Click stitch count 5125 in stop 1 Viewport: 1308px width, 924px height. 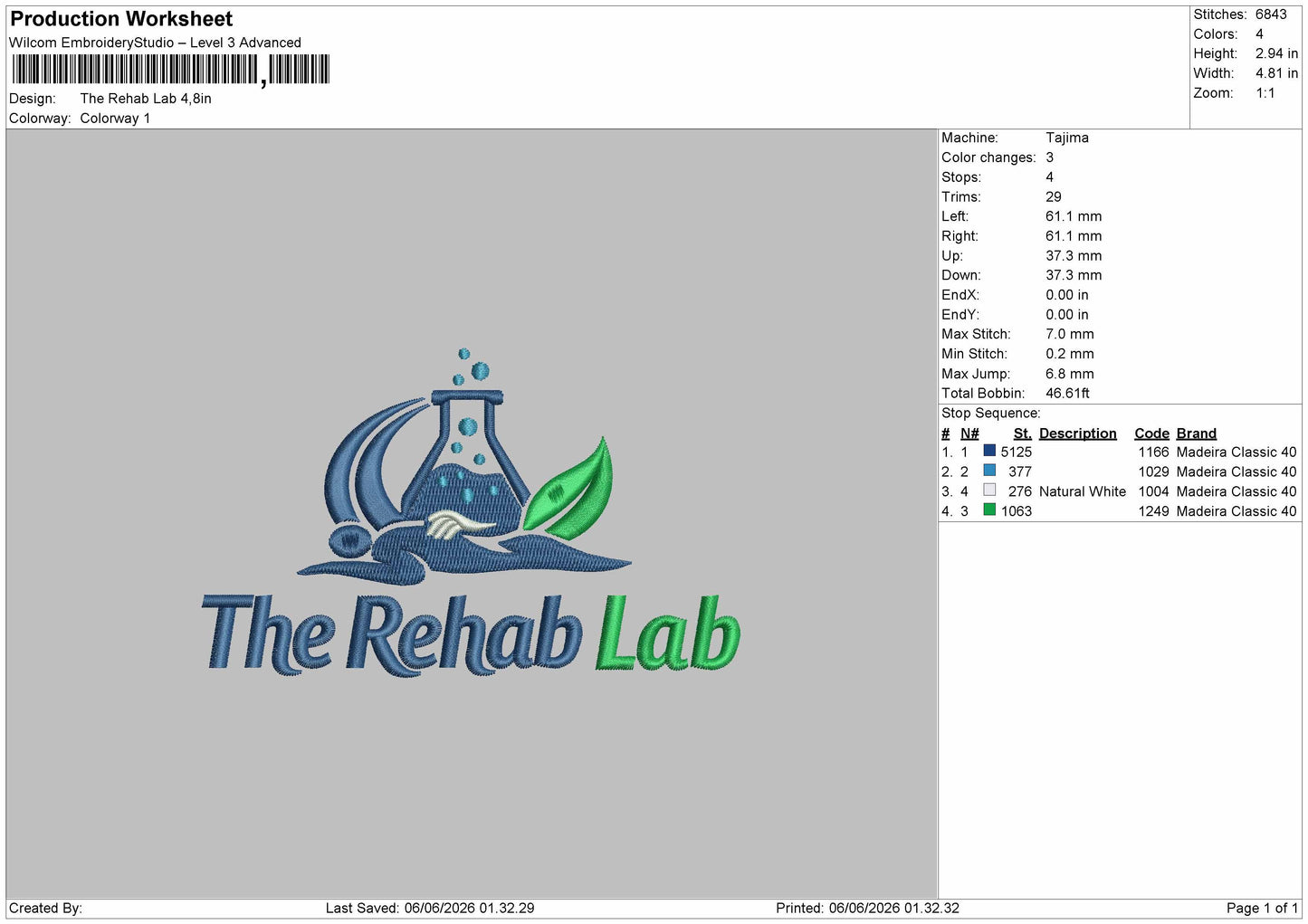coord(1017,452)
